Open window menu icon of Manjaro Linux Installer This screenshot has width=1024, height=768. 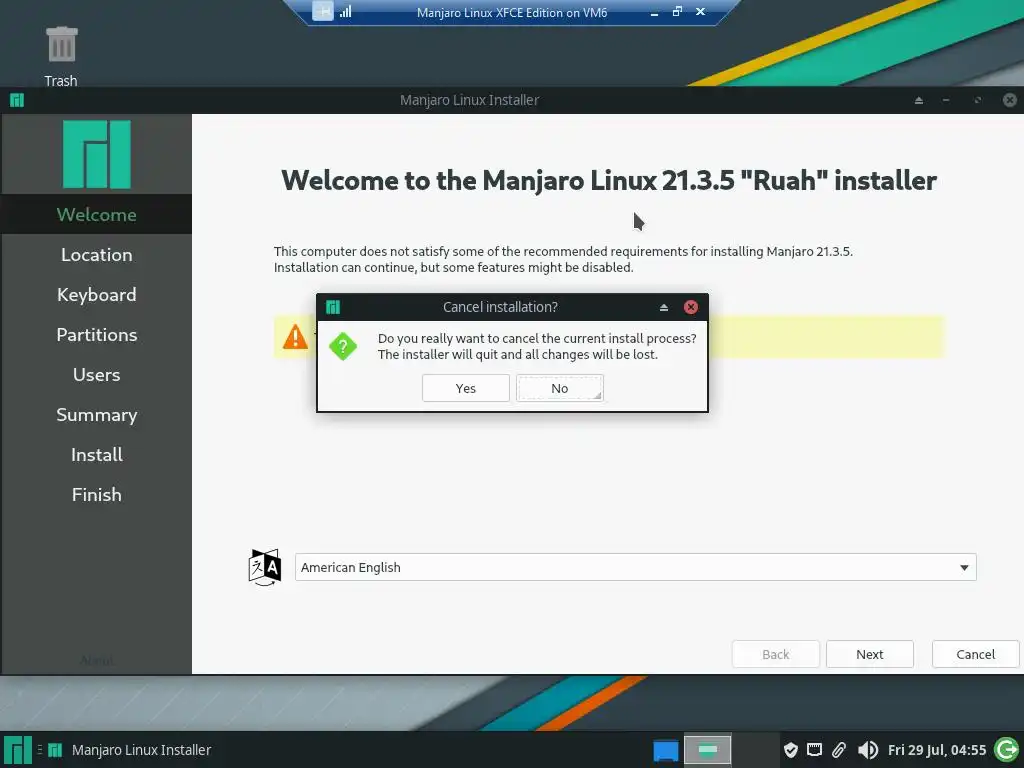pos(17,100)
